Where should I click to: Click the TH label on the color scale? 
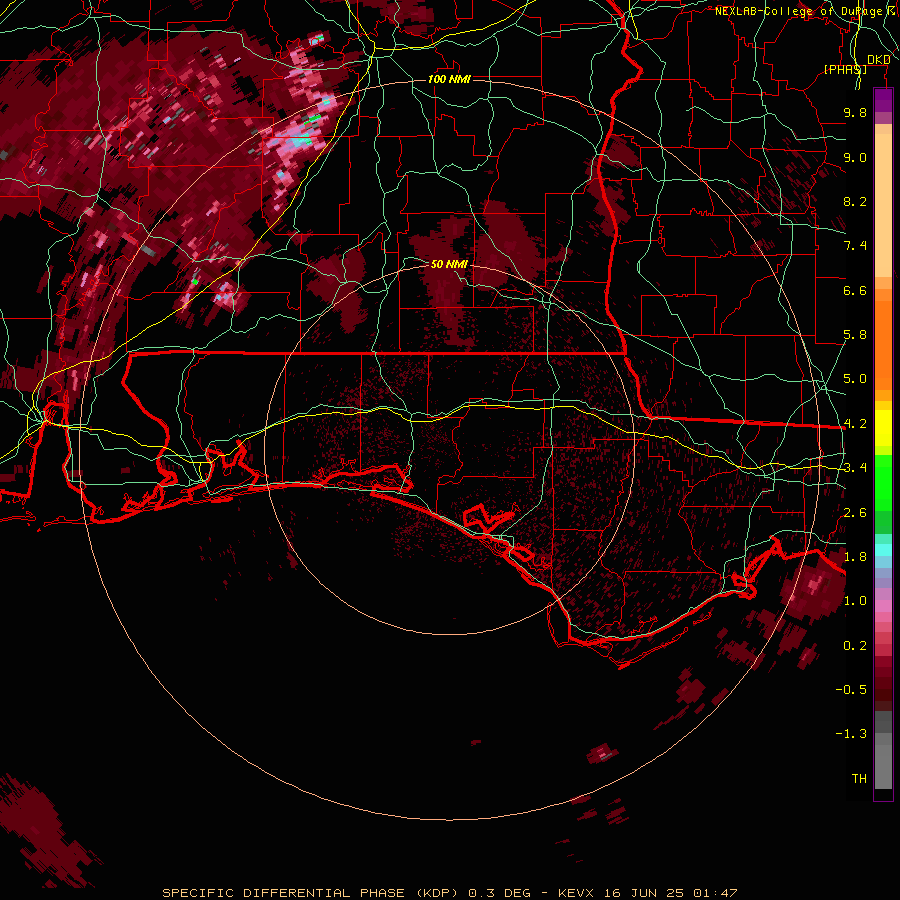pyautogui.click(x=859, y=779)
